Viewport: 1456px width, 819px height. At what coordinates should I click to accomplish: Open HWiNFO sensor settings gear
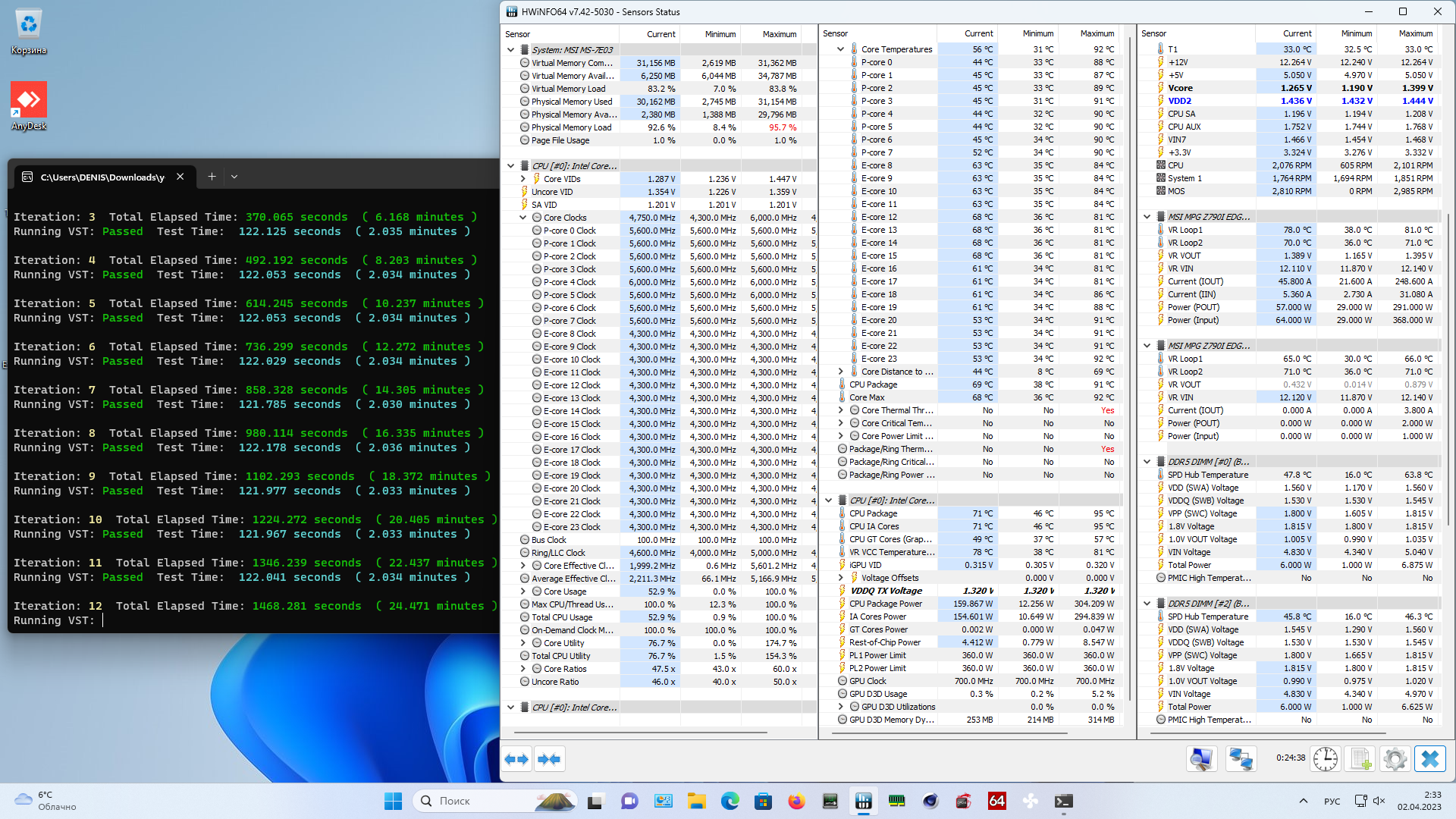click(x=1395, y=759)
